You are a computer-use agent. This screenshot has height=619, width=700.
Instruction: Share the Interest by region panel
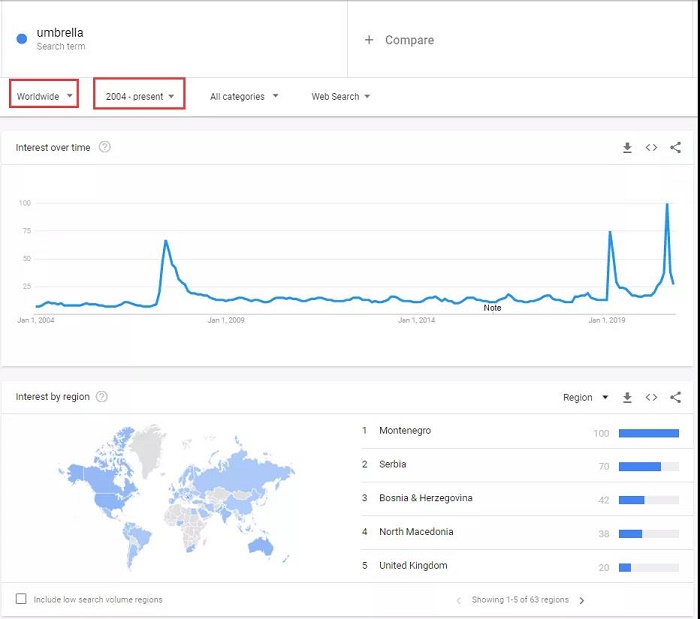676,398
